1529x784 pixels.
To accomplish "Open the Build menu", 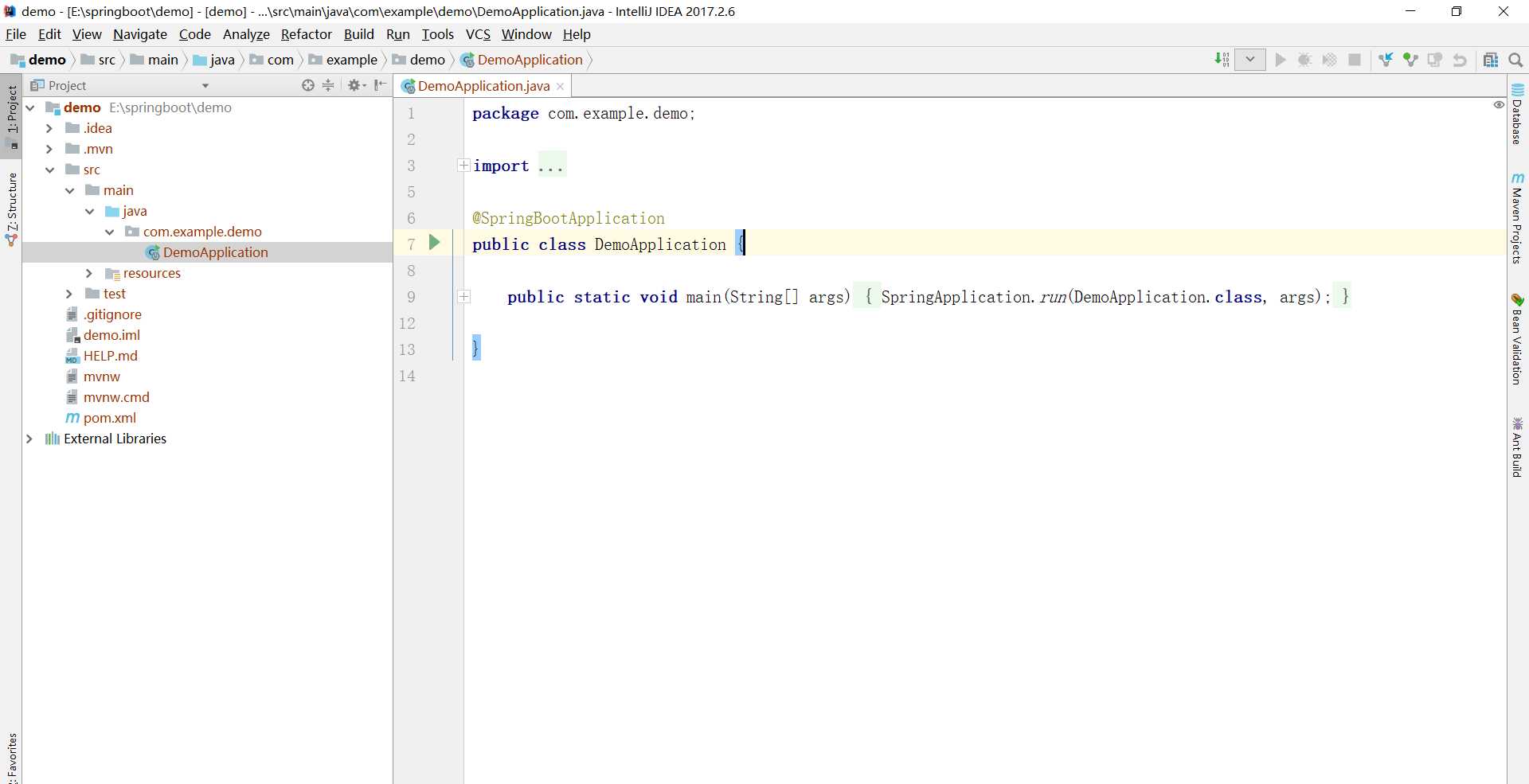I will tap(359, 34).
